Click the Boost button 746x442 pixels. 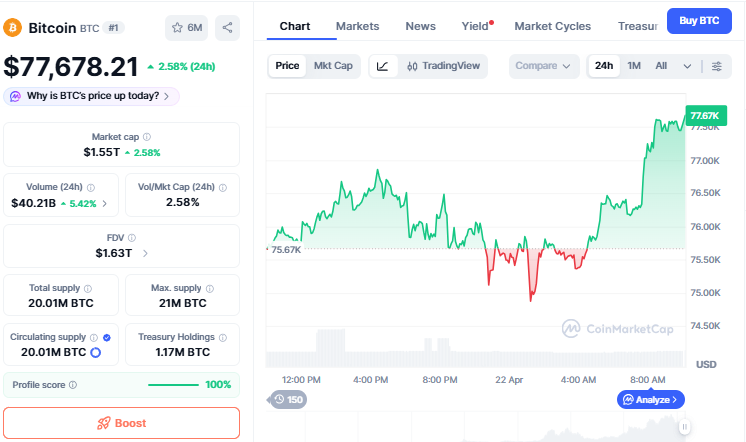(x=121, y=423)
